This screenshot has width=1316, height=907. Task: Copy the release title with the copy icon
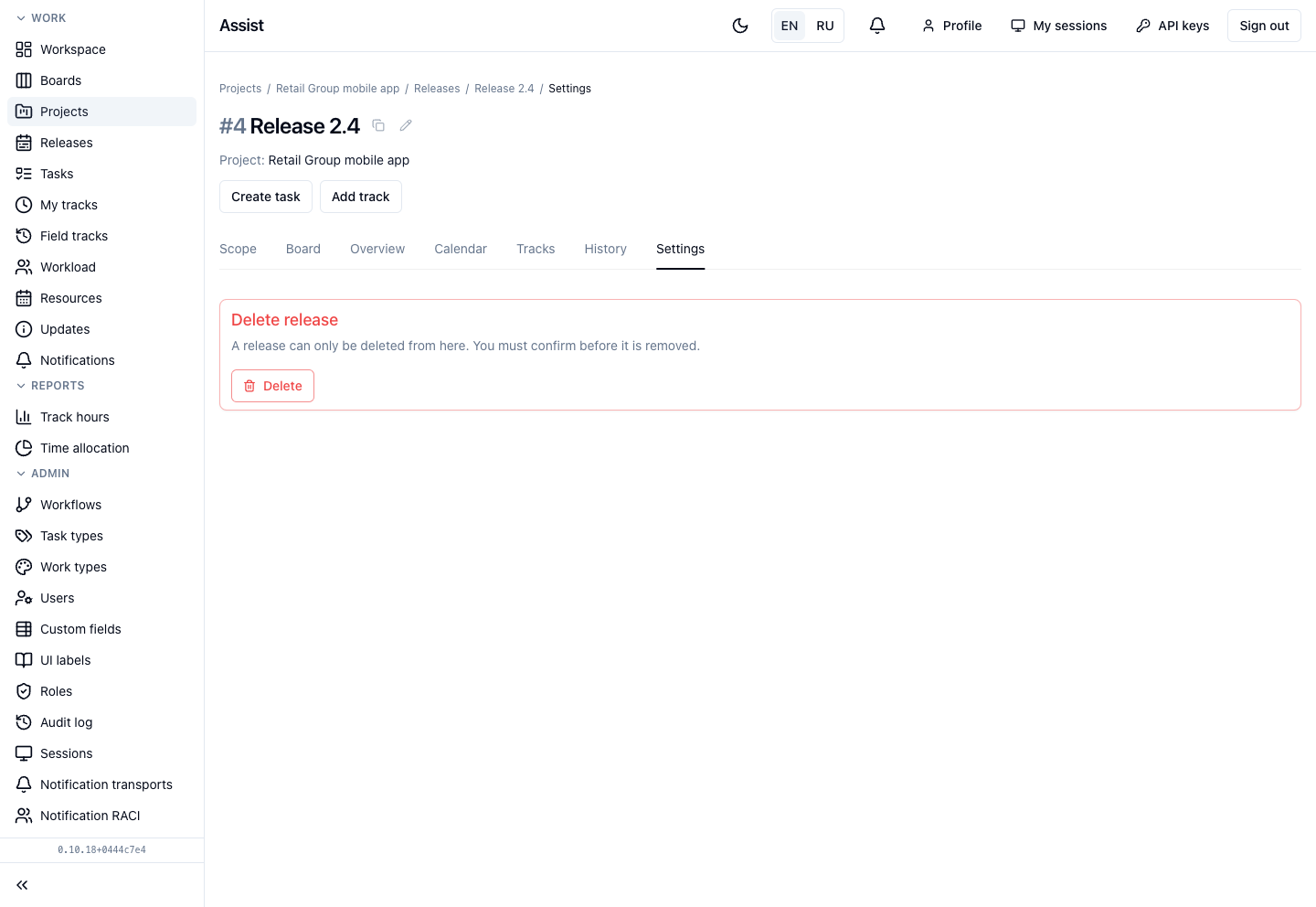point(378,125)
